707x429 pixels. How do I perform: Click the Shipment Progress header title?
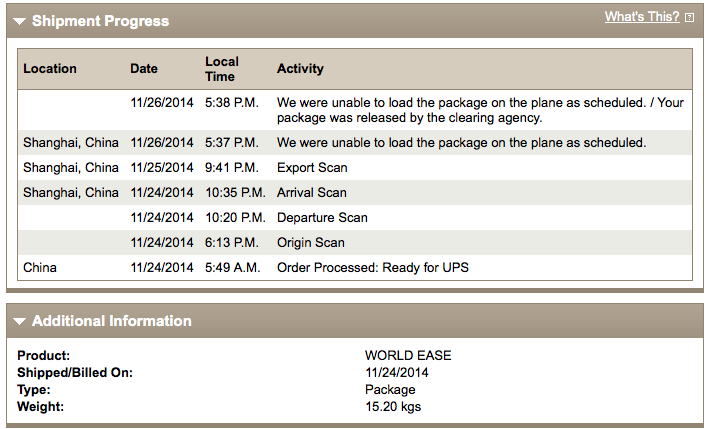(100, 21)
